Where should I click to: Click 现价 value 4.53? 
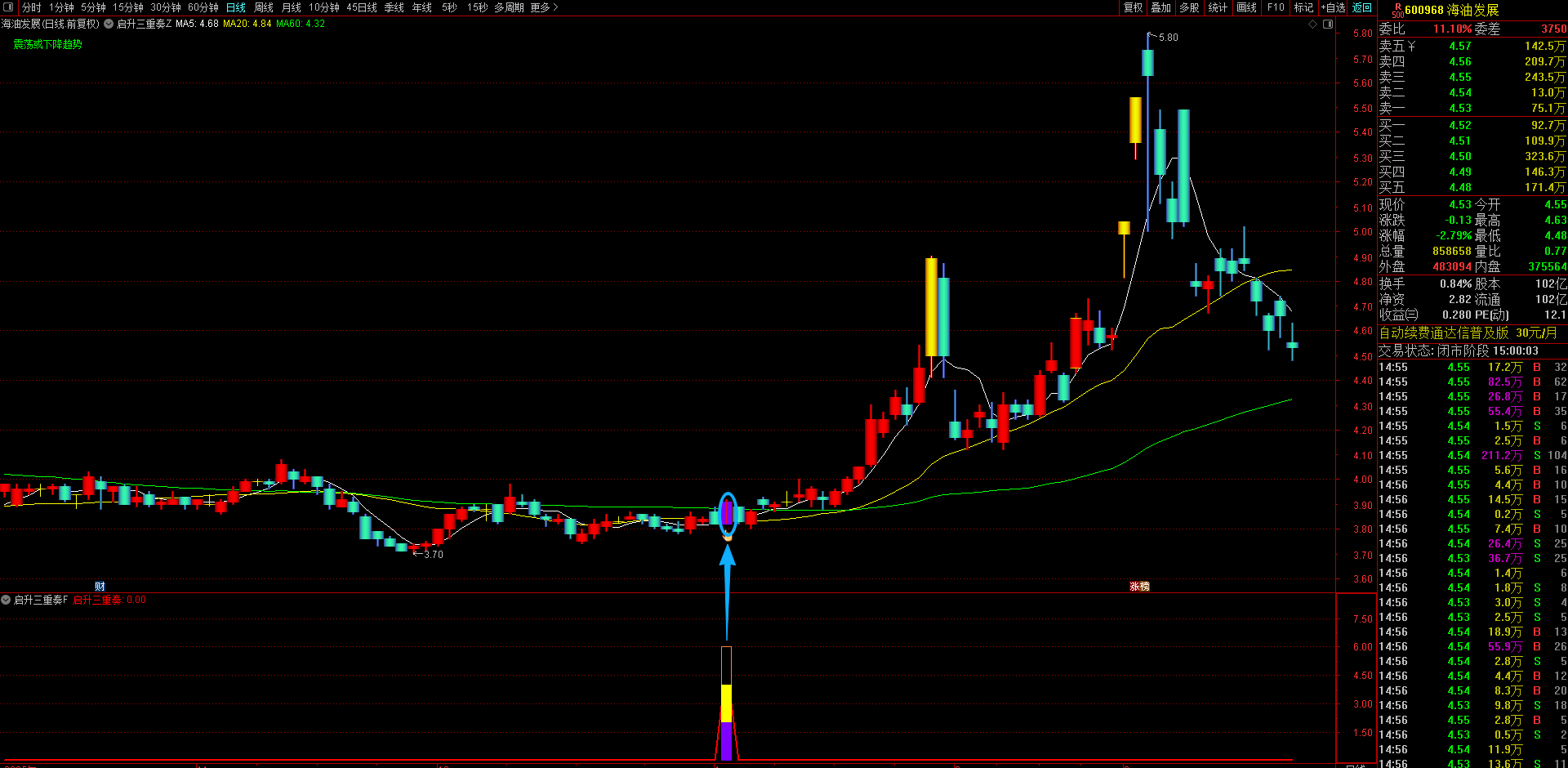pyautogui.click(x=1460, y=205)
